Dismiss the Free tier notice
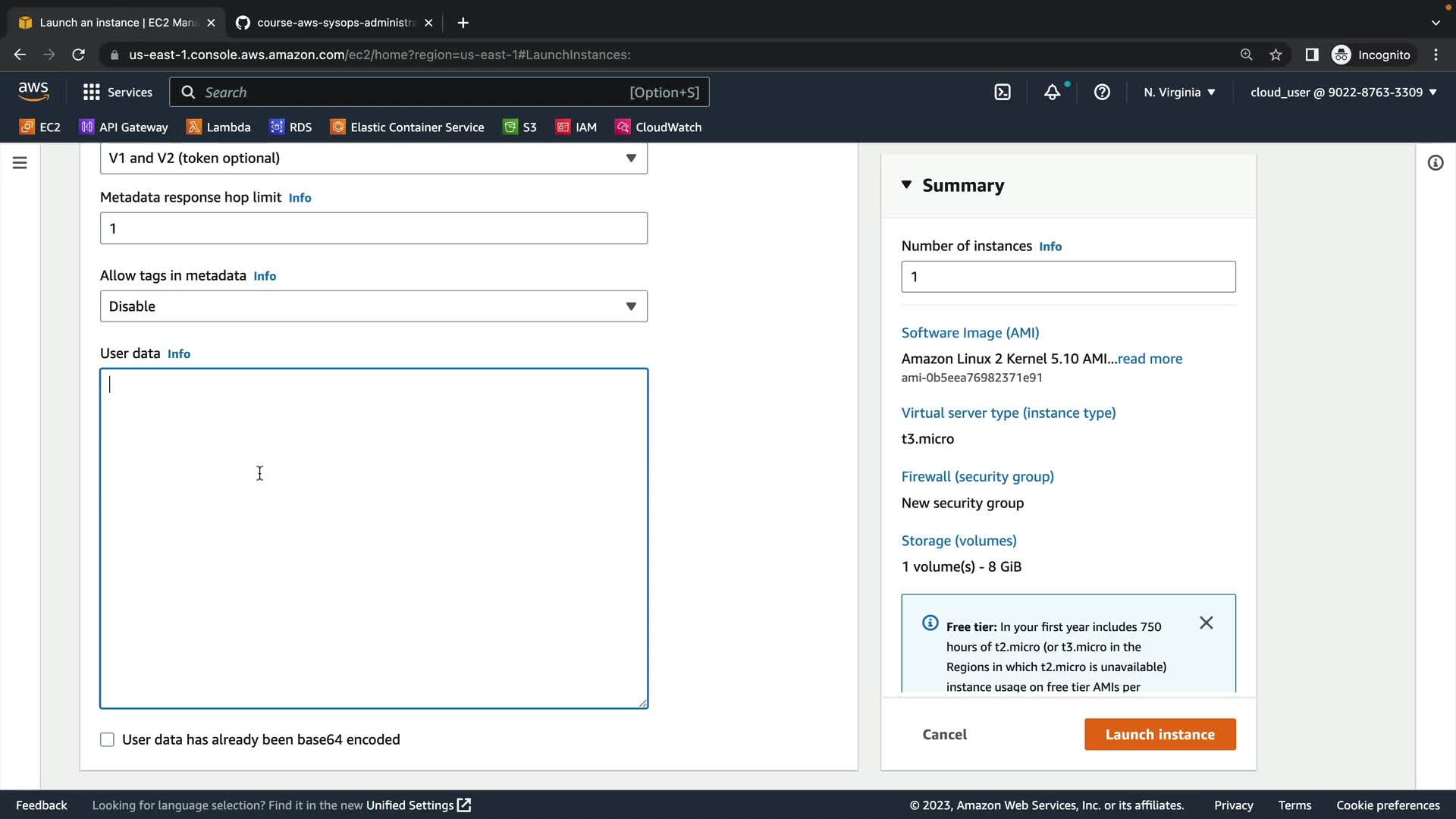 tap(1206, 623)
